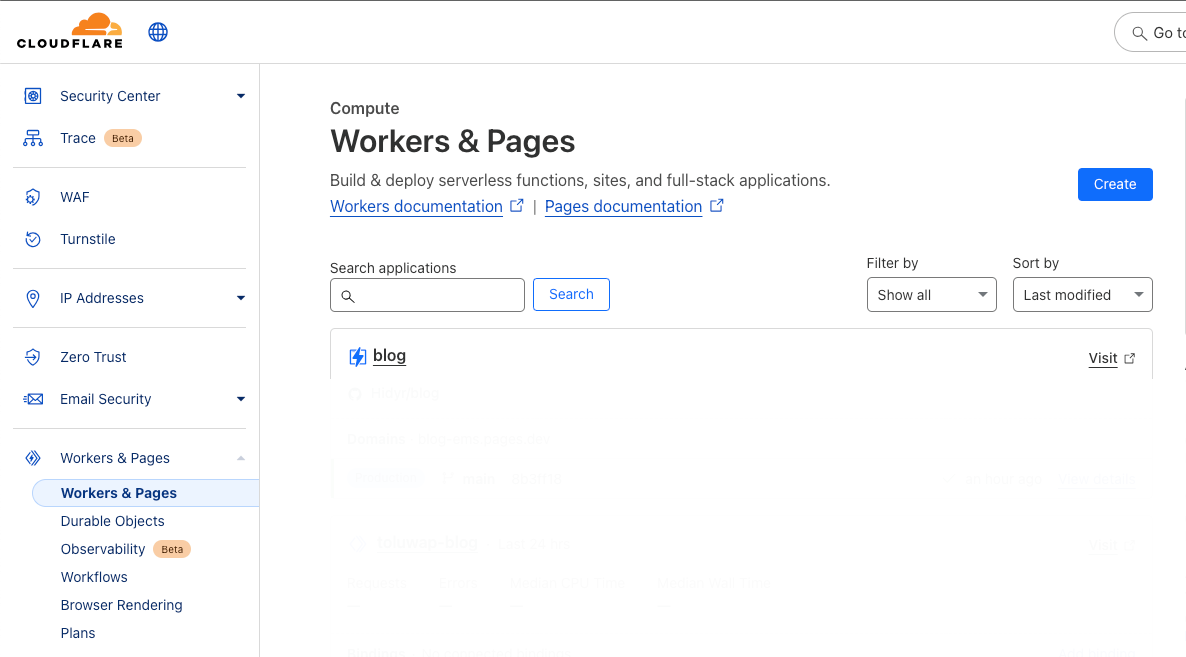Open Zero Trust via its shield icon

(32, 357)
